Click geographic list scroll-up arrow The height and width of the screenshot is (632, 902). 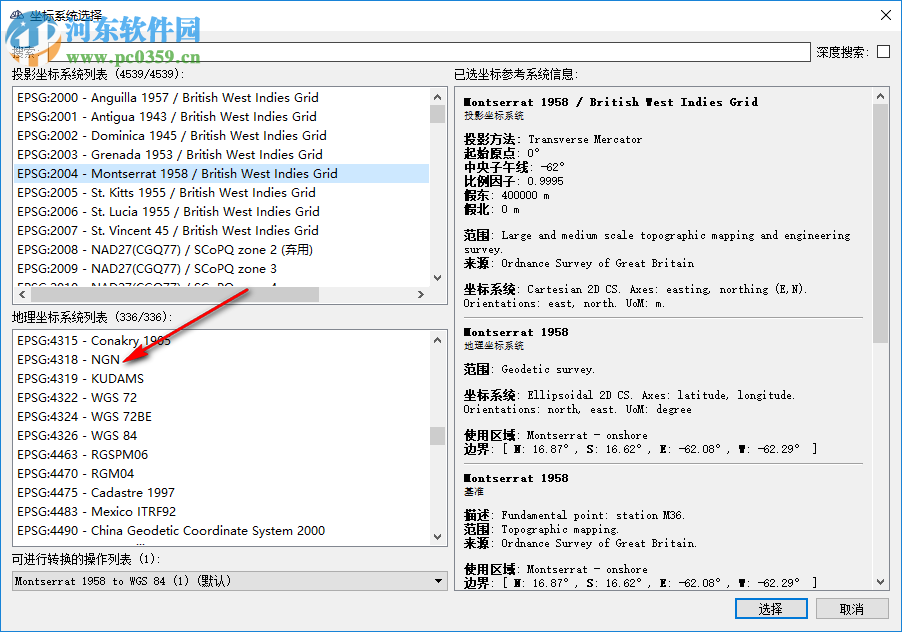[x=437, y=340]
